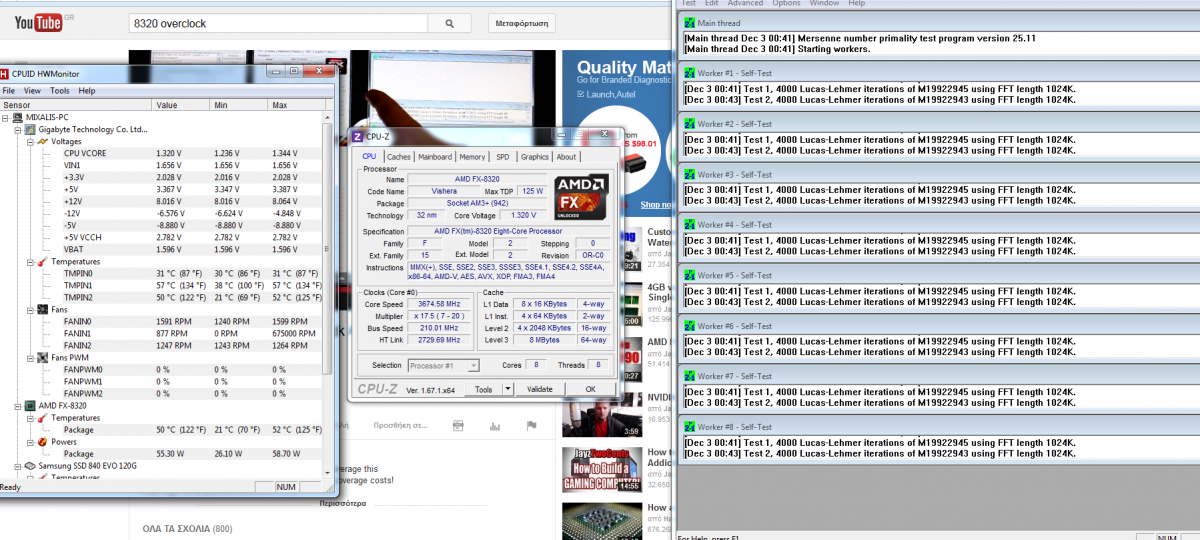
Task: Collapse the Powers section under AMD FX-8320
Action: coord(30,441)
